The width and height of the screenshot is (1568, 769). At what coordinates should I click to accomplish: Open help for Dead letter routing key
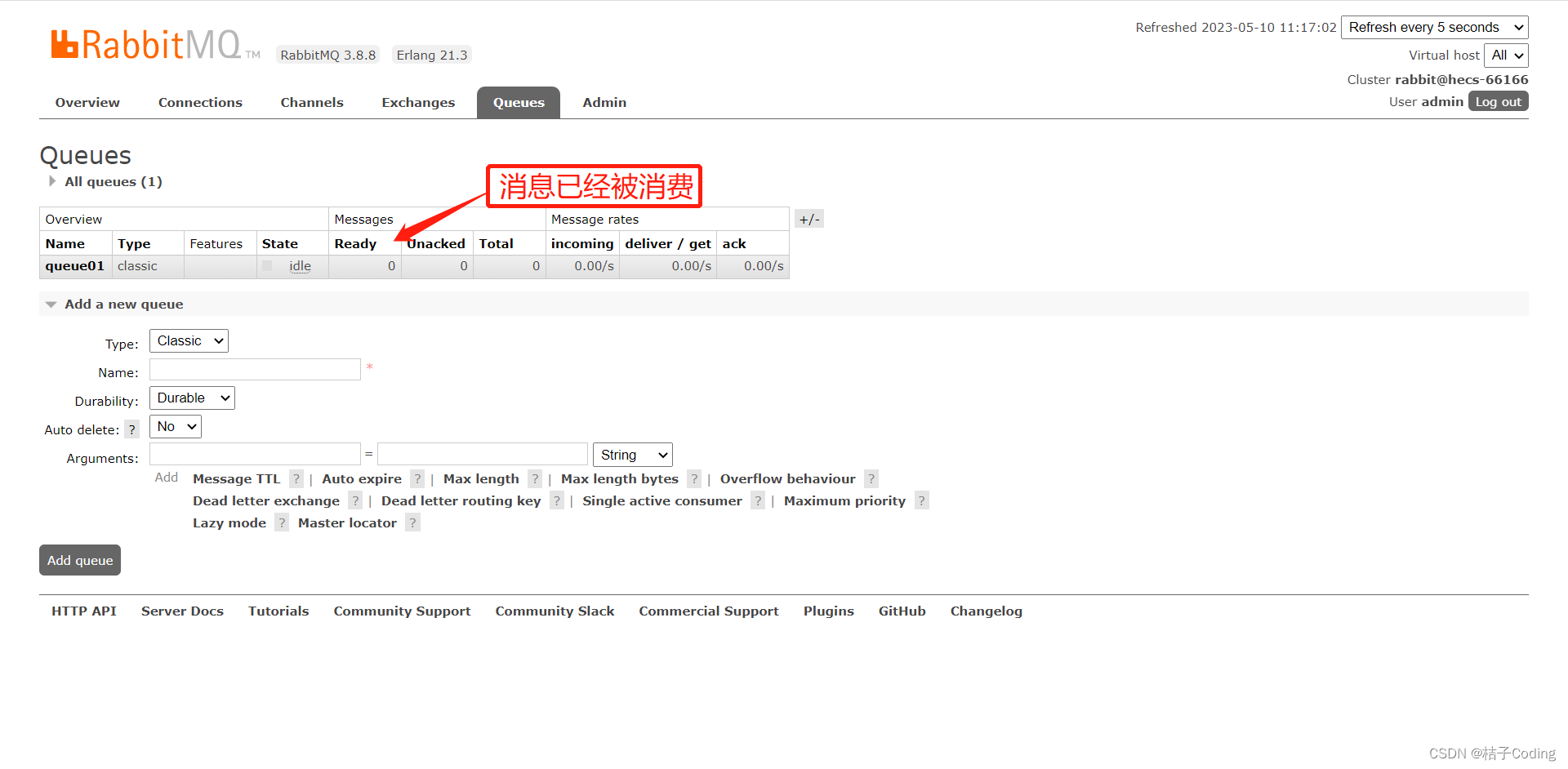(x=557, y=501)
